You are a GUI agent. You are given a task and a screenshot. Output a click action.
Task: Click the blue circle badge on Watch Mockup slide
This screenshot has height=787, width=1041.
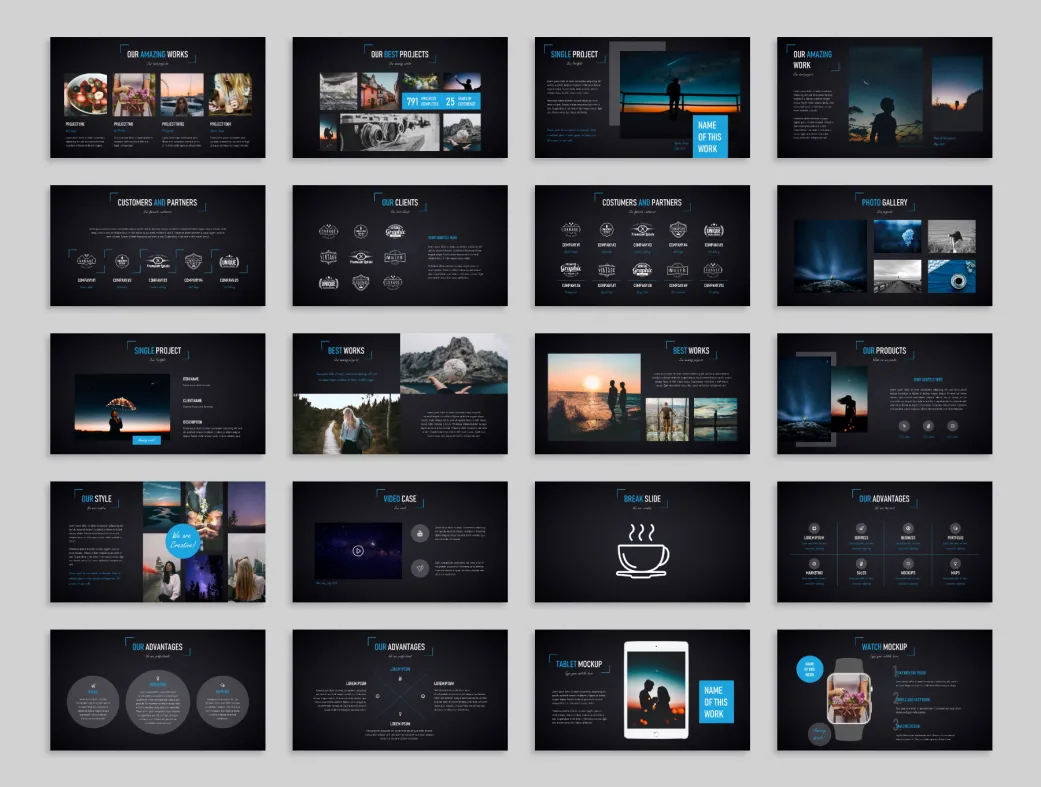pyautogui.click(x=809, y=670)
